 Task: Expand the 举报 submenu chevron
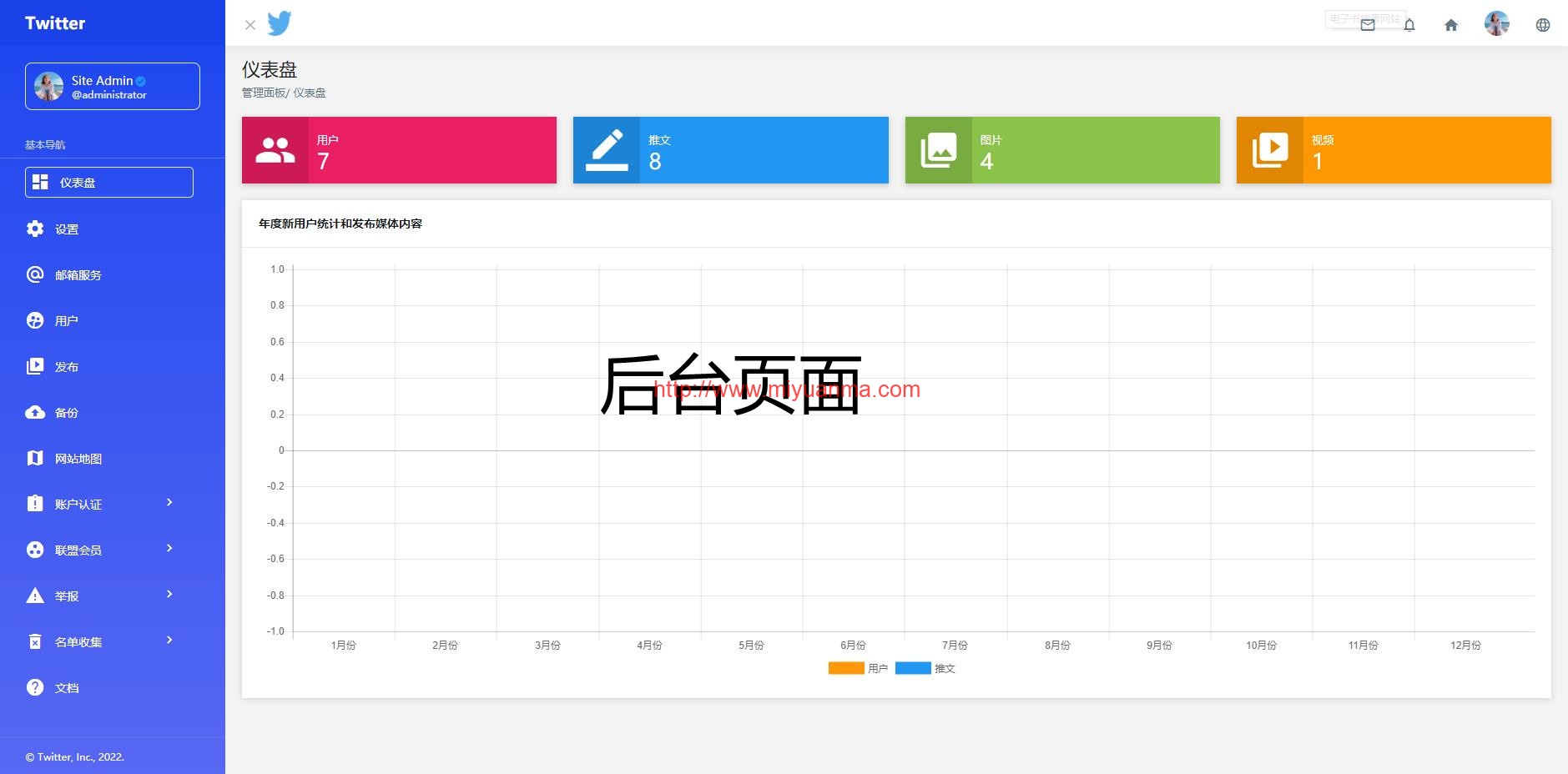coord(169,594)
